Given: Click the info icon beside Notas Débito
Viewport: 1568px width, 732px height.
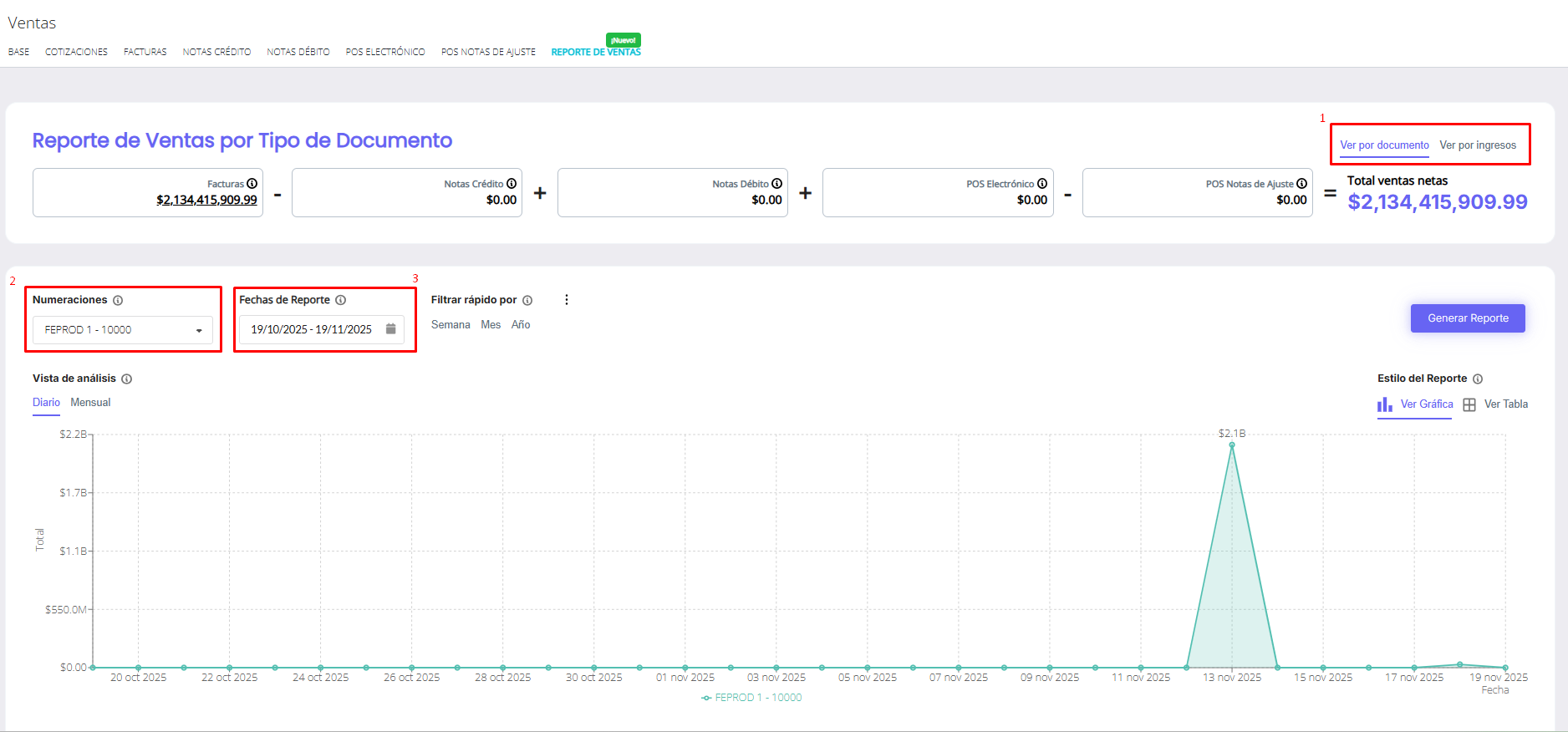Looking at the screenshot, I should tap(776, 184).
